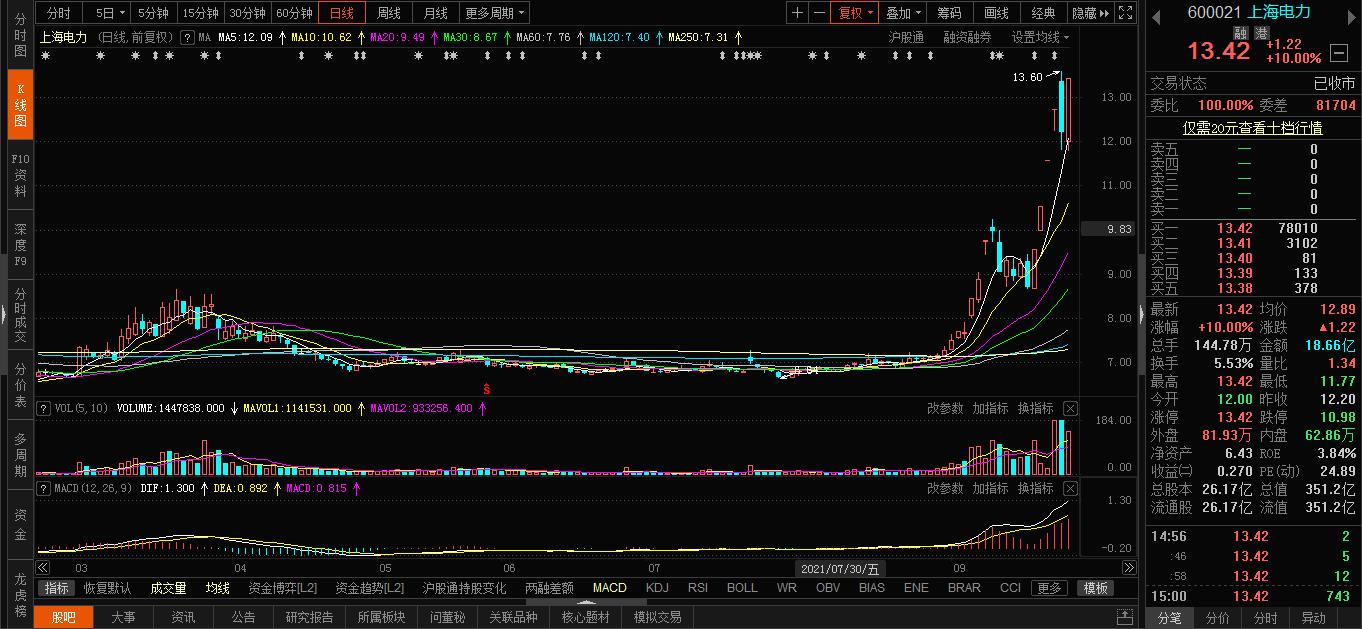
Task: Expand the 更多周期 dropdown
Action: (x=496, y=13)
